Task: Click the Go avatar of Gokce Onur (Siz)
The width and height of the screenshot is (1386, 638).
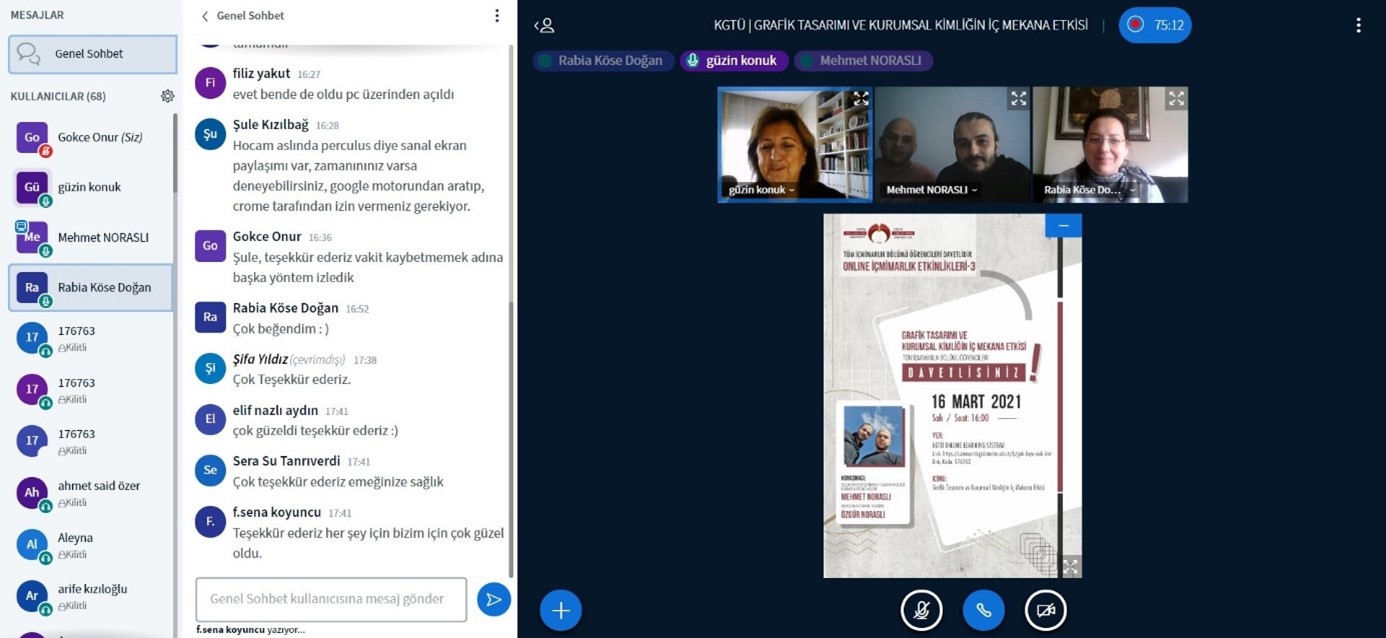Action: (x=32, y=137)
